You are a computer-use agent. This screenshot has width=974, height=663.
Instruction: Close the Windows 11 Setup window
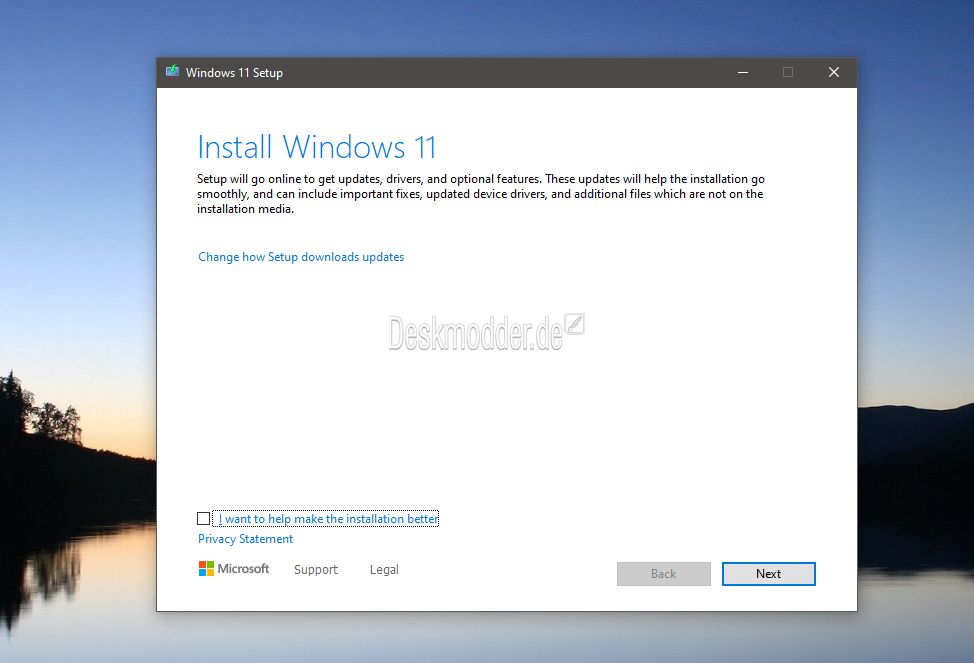(834, 72)
